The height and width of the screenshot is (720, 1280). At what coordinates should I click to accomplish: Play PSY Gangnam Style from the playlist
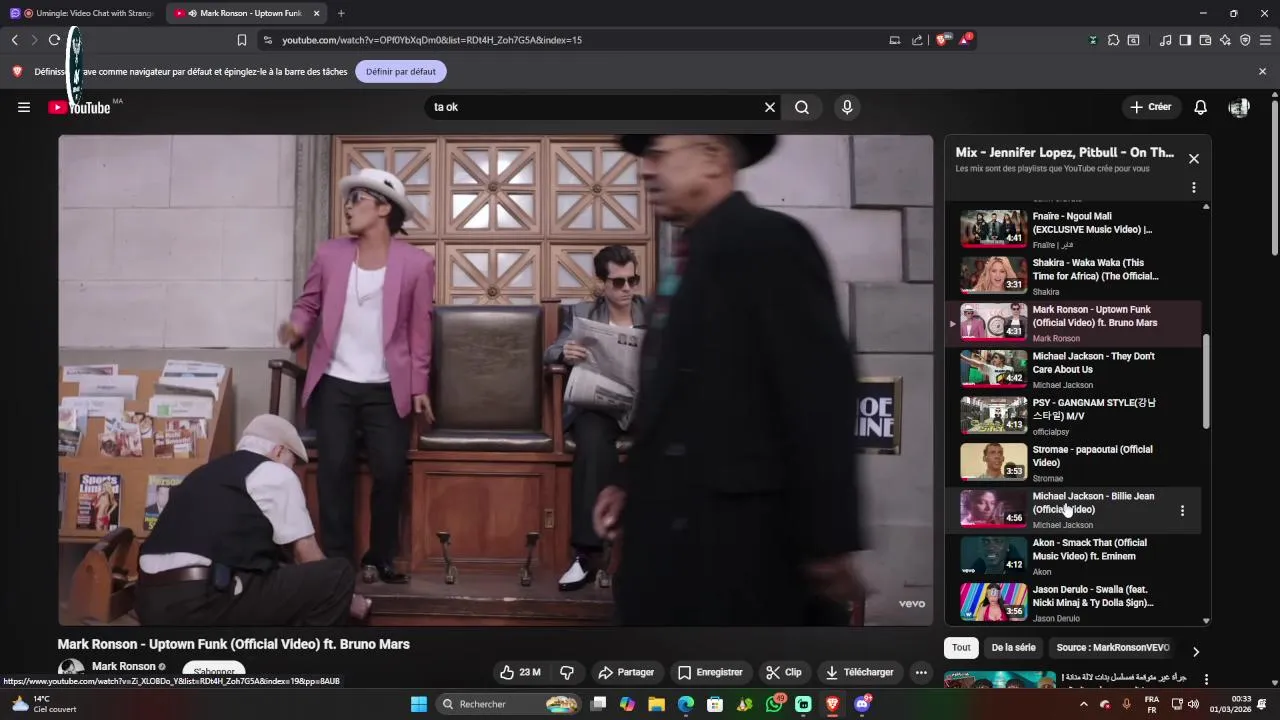point(1074,416)
